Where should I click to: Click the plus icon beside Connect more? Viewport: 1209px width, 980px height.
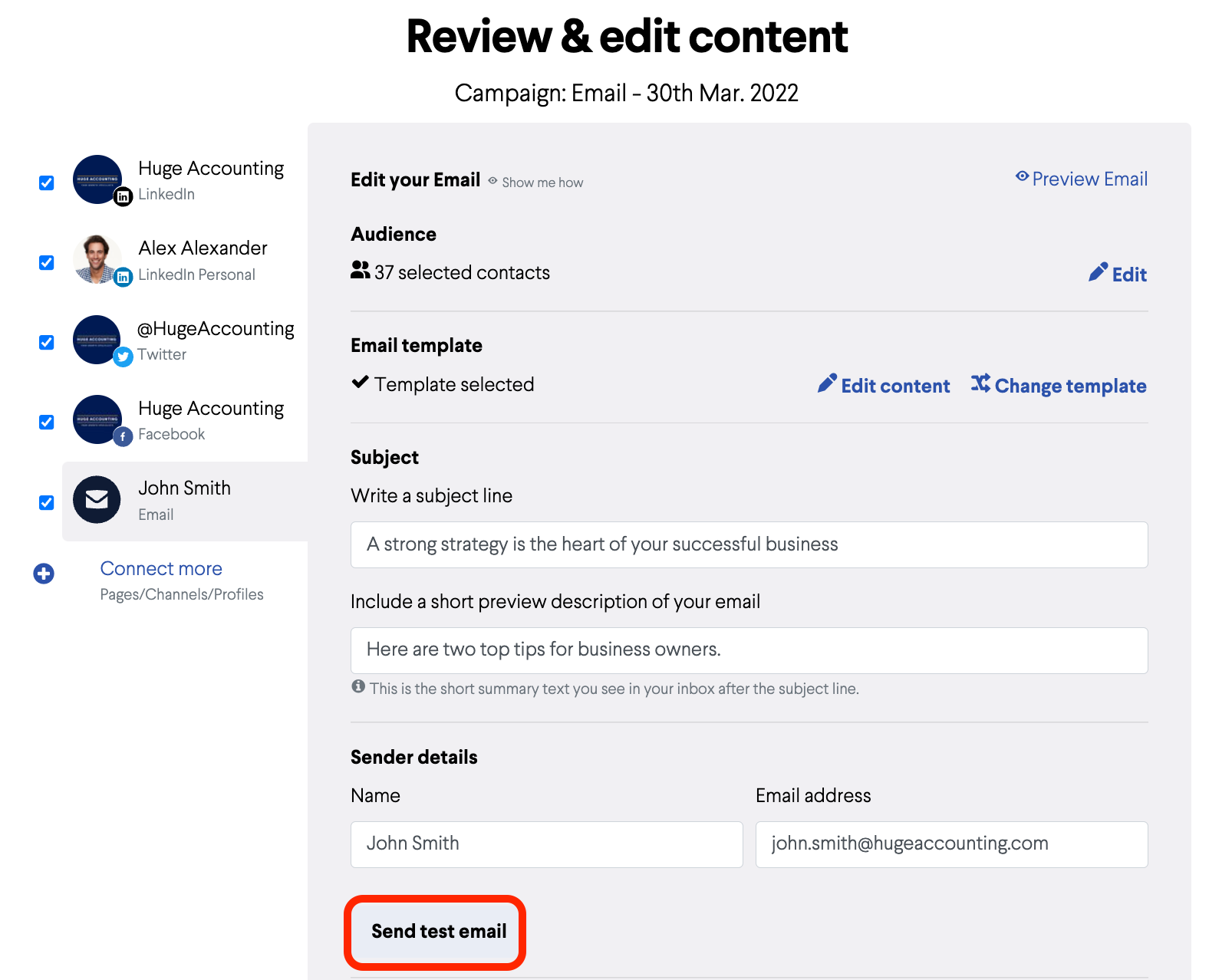(x=44, y=574)
